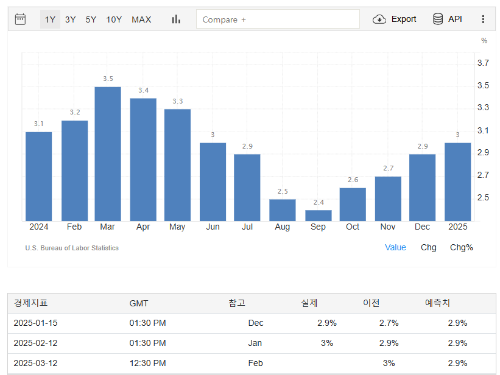Click the 12:30 PM time cell
This screenshot has height=375, width=500.
coord(148,363)
